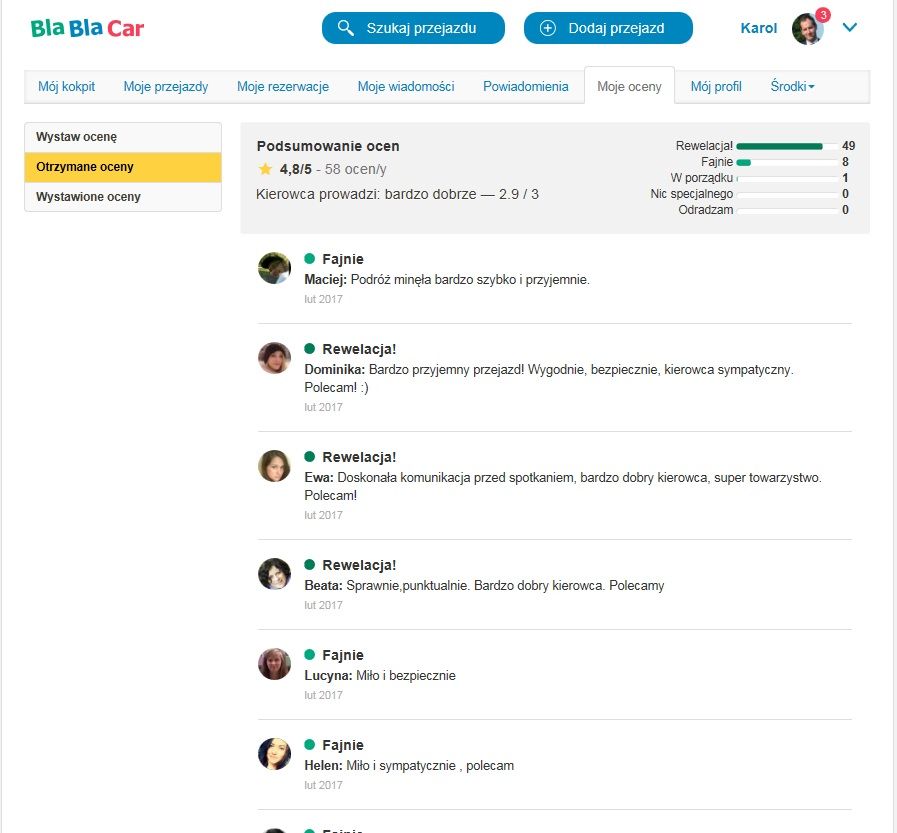Switch to Moje przejazdy tab
The height and width of the screenshot is (833, 897).
pyautogui.click(x=166, y=86)
